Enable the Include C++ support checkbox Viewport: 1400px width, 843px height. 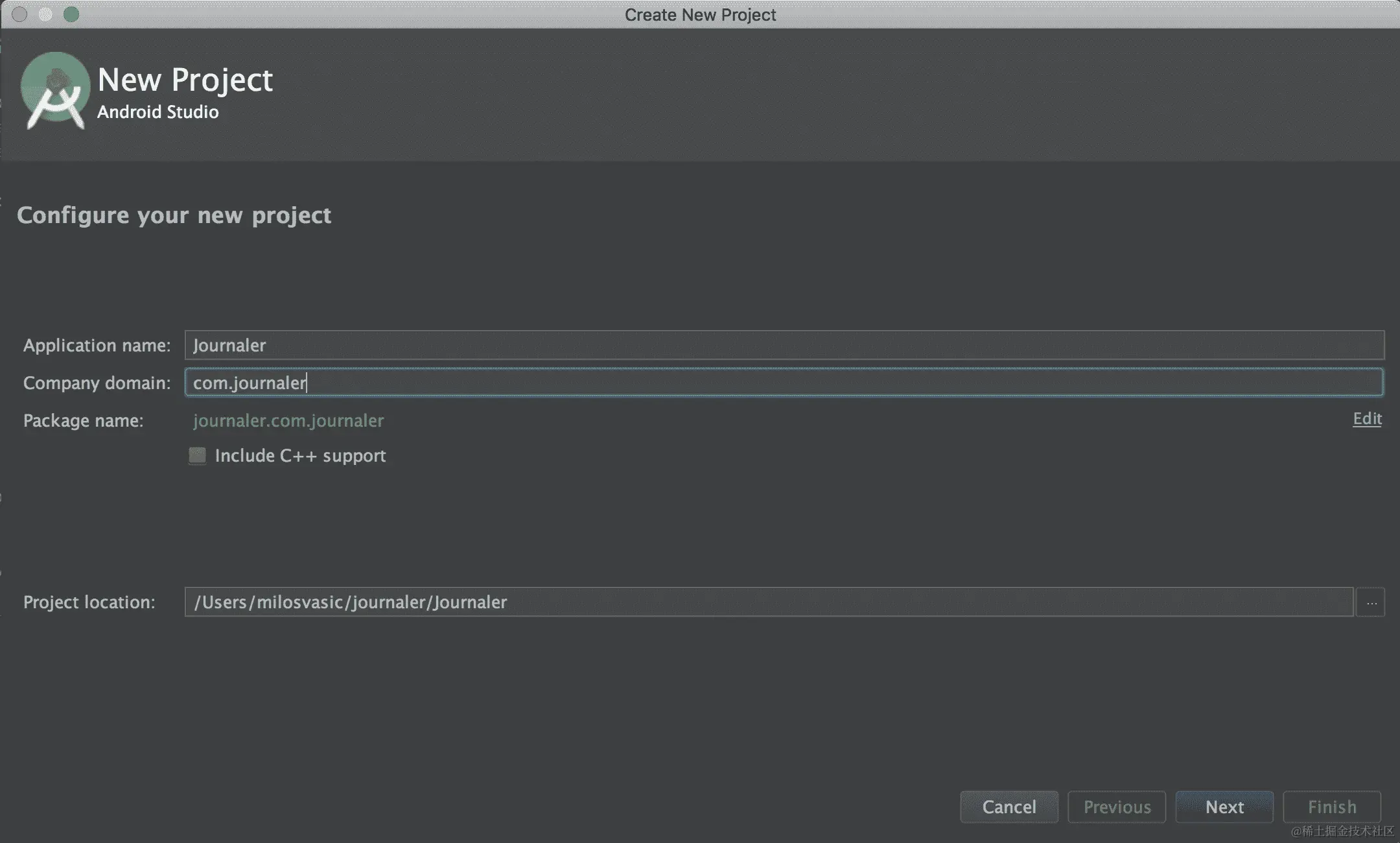pos(197,455)
